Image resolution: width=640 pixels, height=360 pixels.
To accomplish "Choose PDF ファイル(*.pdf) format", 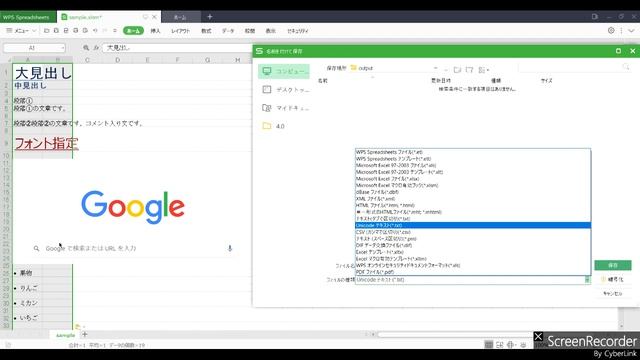I will pyautogui.click(x=473, y=272).
